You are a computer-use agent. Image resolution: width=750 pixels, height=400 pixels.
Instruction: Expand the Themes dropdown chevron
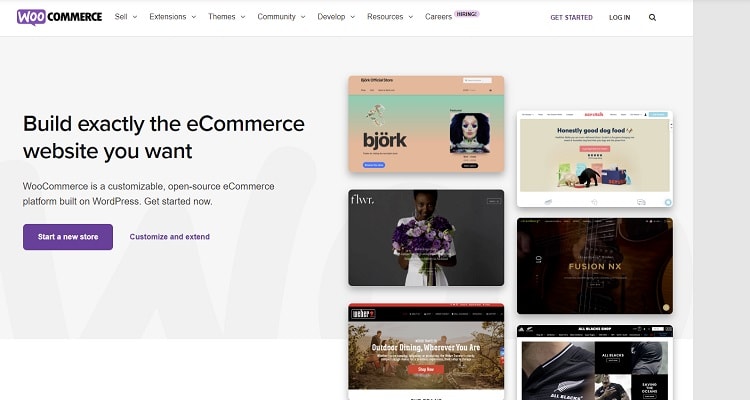point(243,17)
